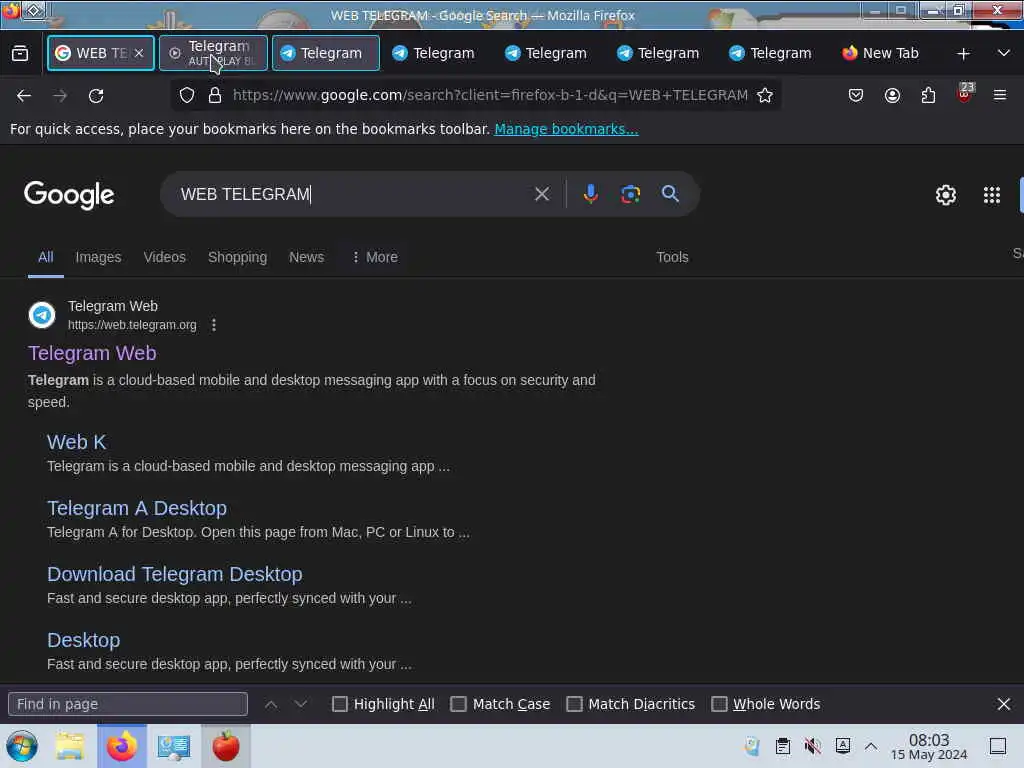Enable Match Diacritics checkbox
This screenshot has width=1024, height=768.
[574, 704]
